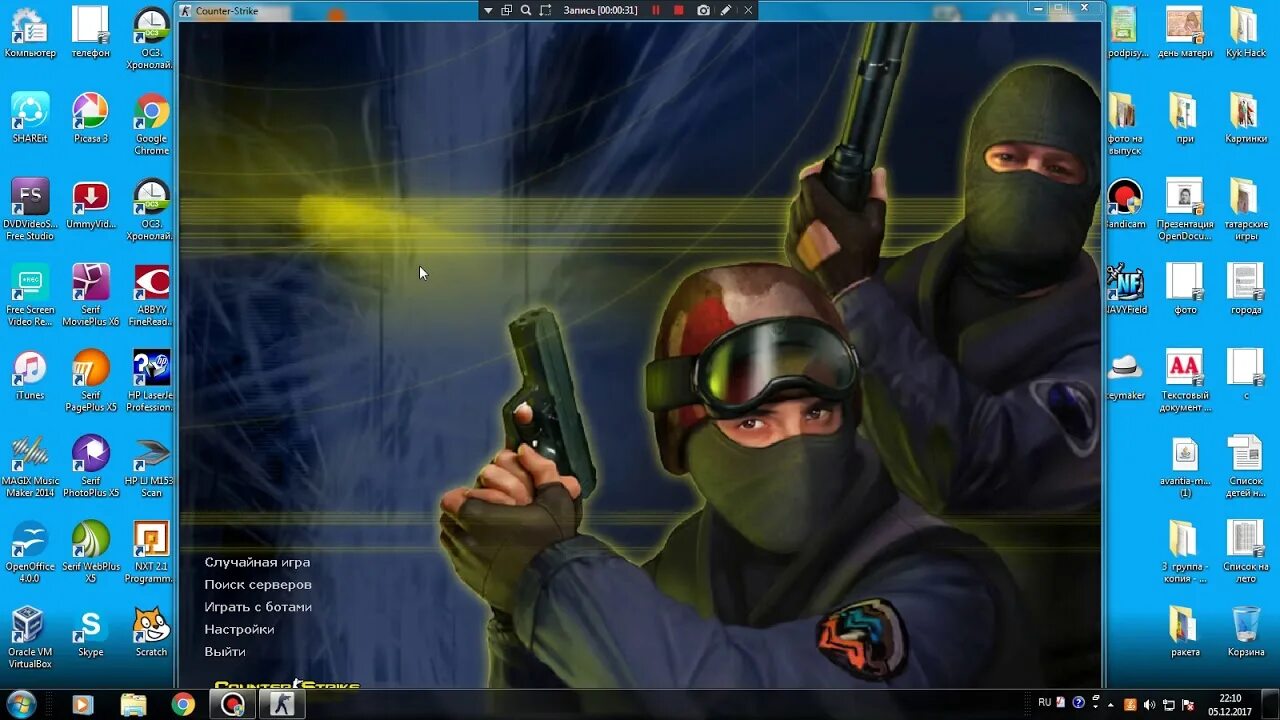Open Windows Explorer from taskbar

133,705
